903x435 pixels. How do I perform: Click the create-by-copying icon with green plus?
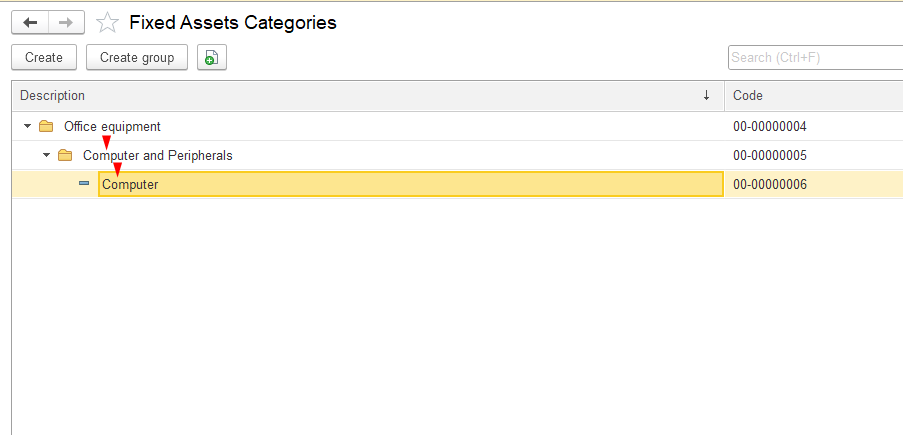coord(211,58)
